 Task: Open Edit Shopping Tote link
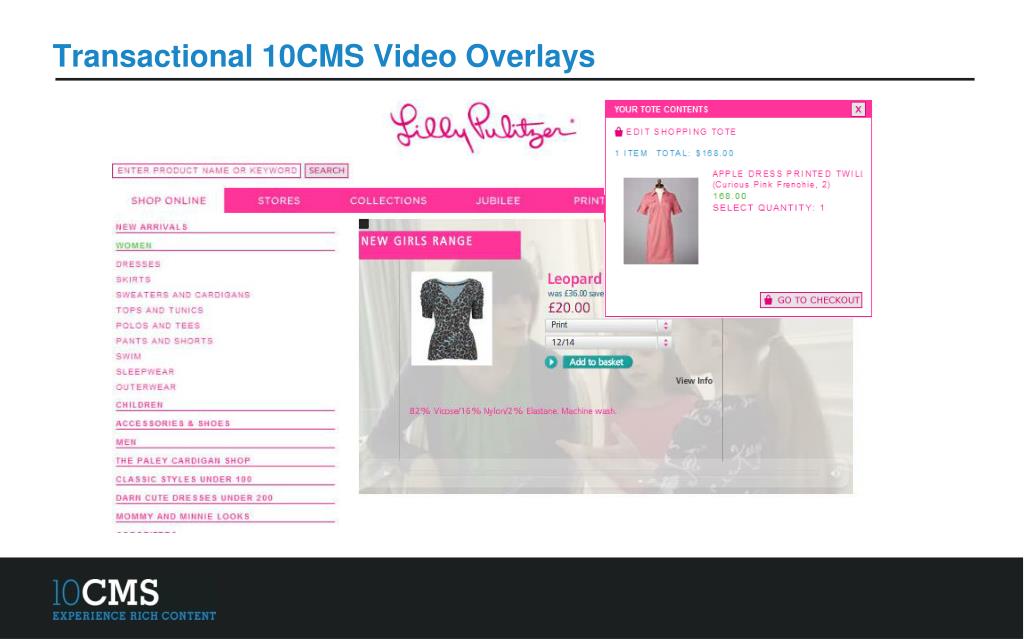[681, 132]
